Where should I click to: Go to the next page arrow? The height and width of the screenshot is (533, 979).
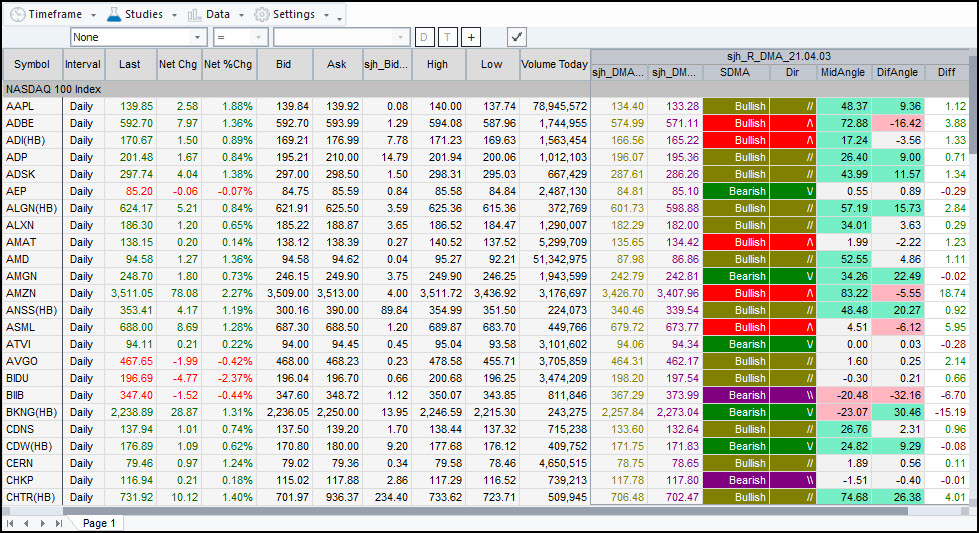click(42, 523)
